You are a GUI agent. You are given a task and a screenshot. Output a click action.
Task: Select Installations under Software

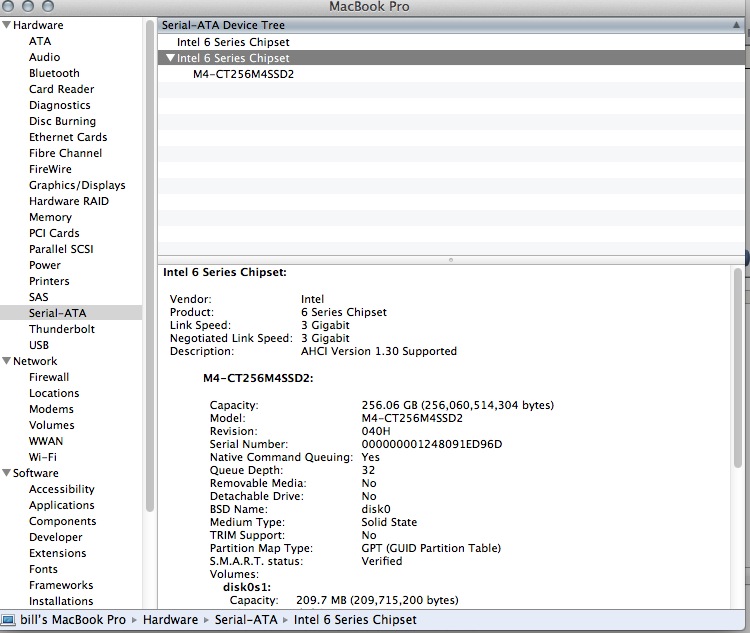(x=61, y=601)
